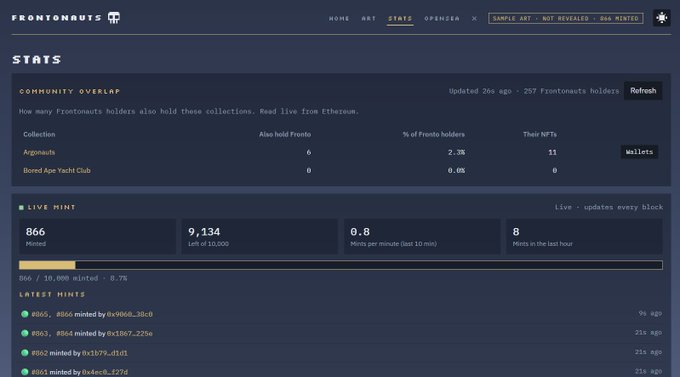Open minter address 0x1867…225e
Viewport: 680px width, 377px height.
pos(130,333)
